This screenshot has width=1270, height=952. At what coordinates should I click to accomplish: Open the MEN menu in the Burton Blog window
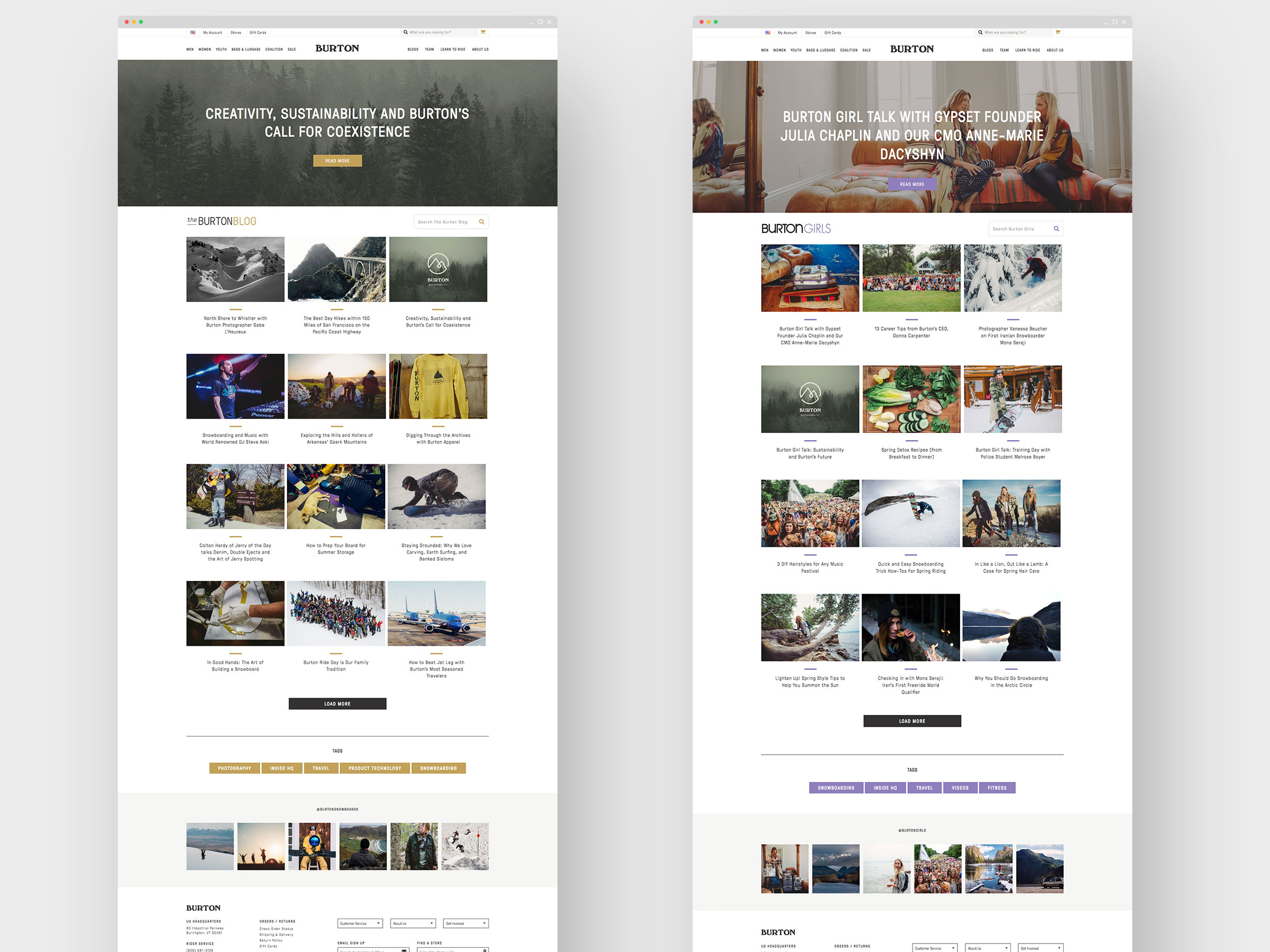point(190,49)
